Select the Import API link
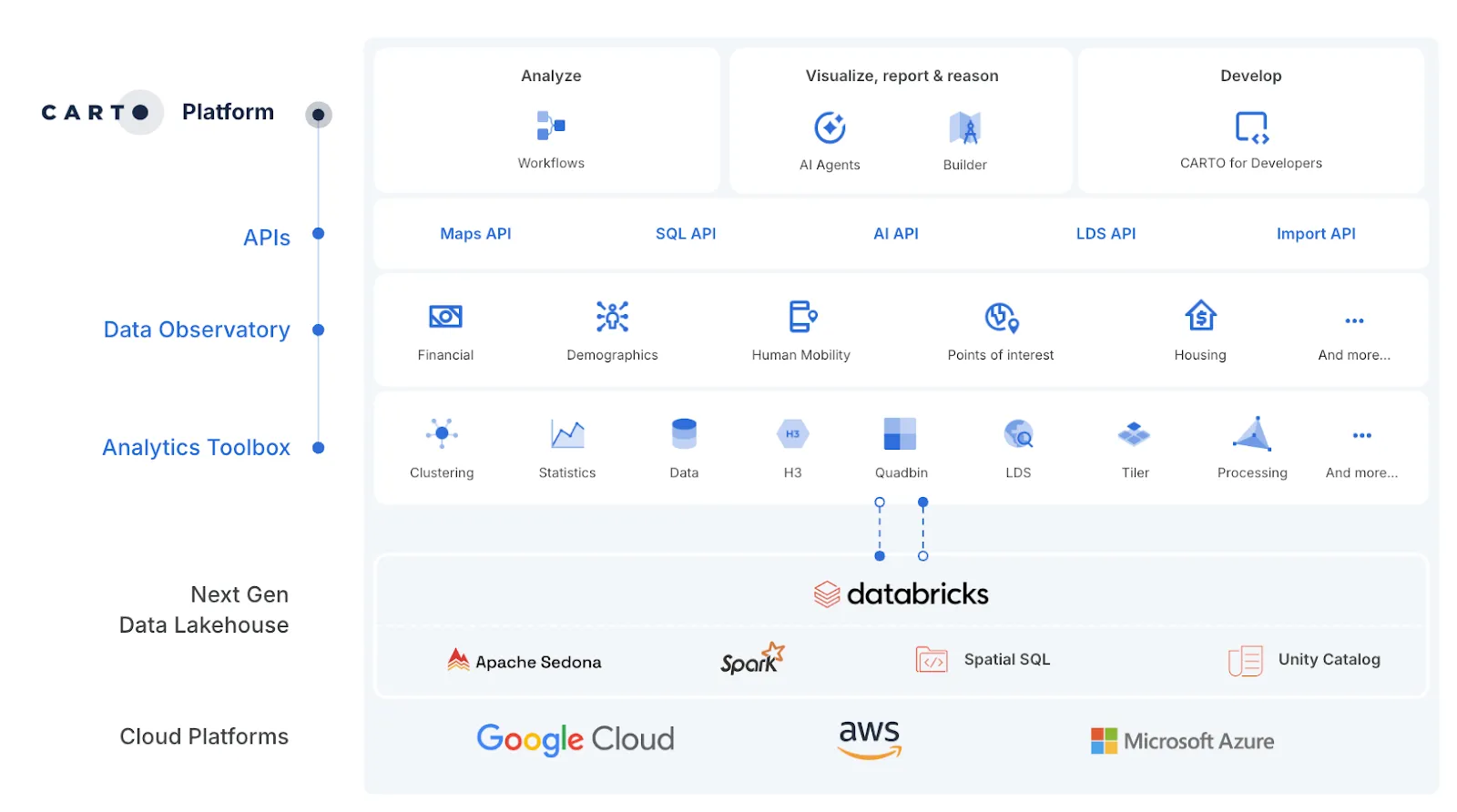Screen dimensions: 1457x812 [1316, 234]
